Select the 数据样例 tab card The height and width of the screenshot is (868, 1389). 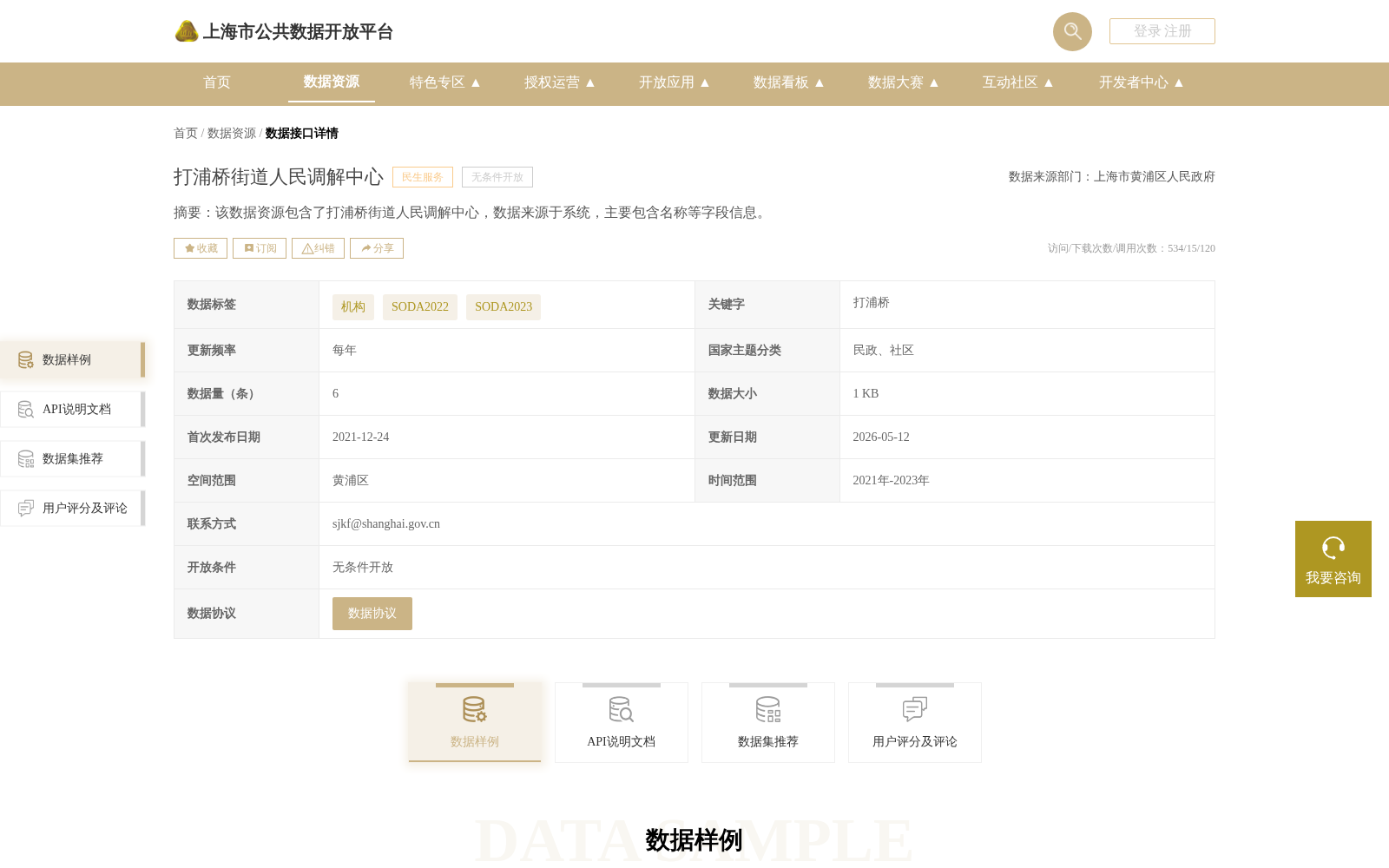tap(475, 722)
